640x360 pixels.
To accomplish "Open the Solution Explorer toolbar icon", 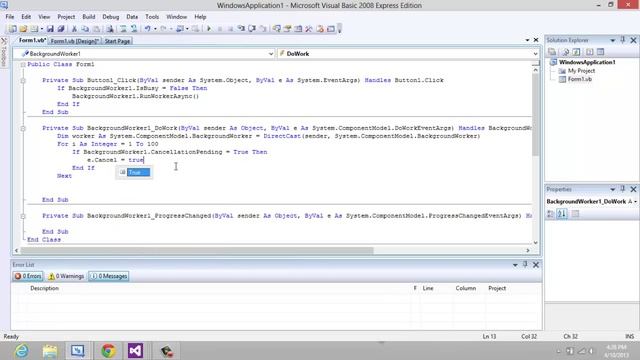I will (276, 29).
